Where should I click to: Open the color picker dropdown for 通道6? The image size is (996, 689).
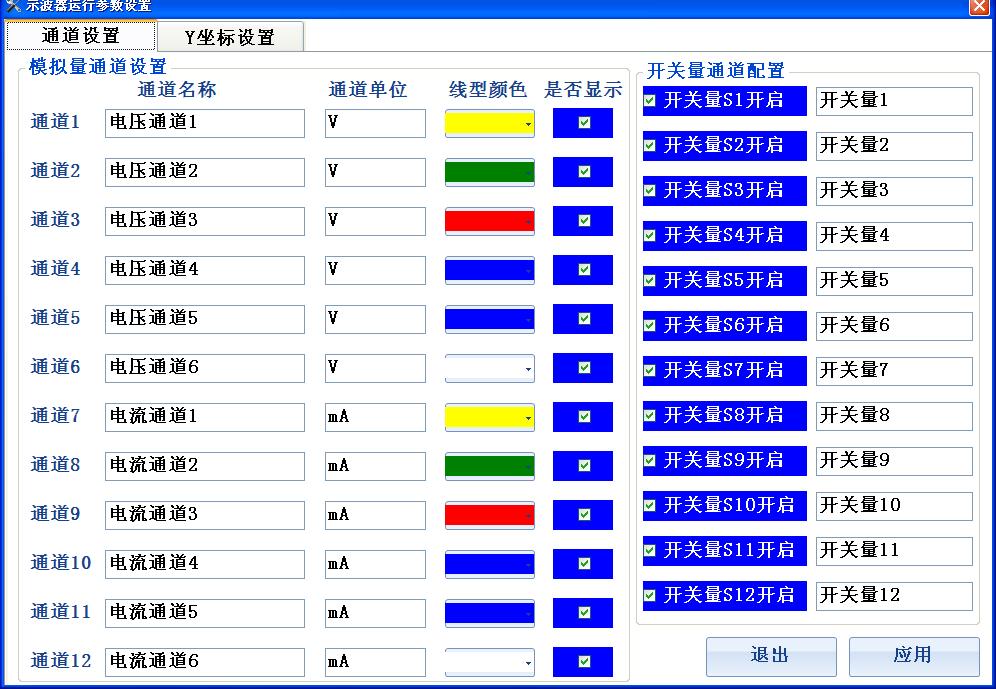(527, 367)
